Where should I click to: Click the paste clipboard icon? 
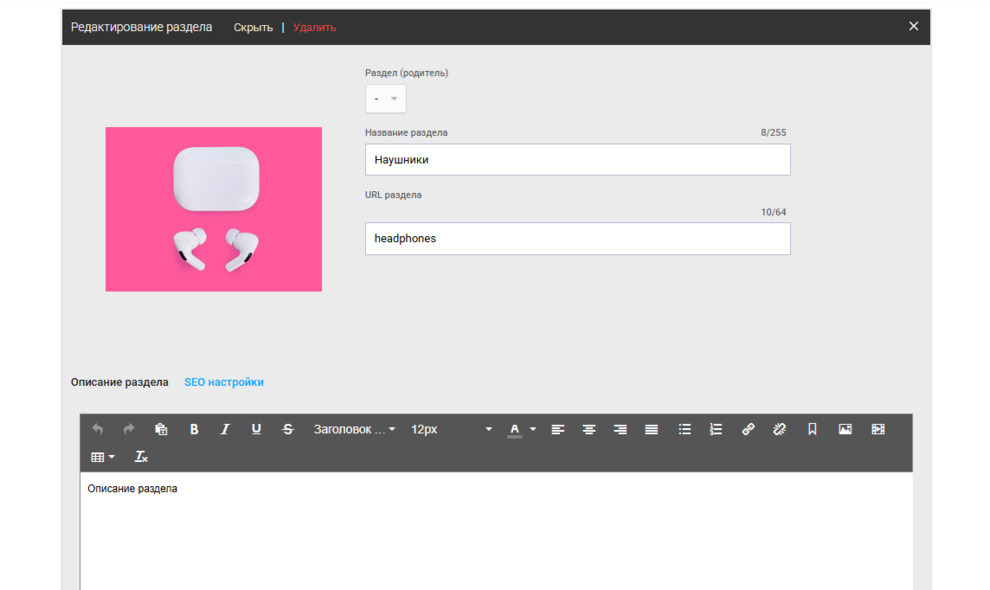tap(161, 429)
